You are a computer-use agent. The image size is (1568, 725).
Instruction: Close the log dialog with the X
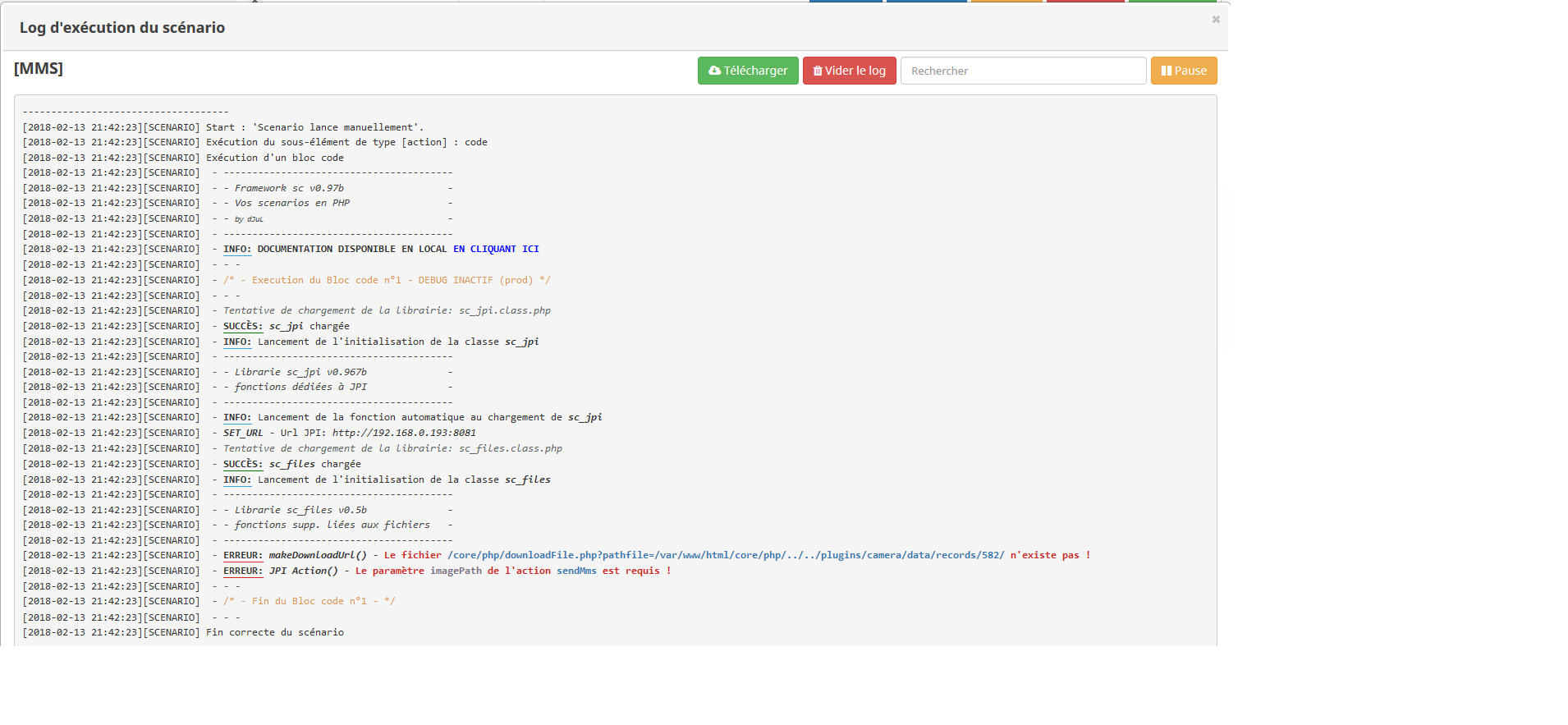(x=1216, y=19)
